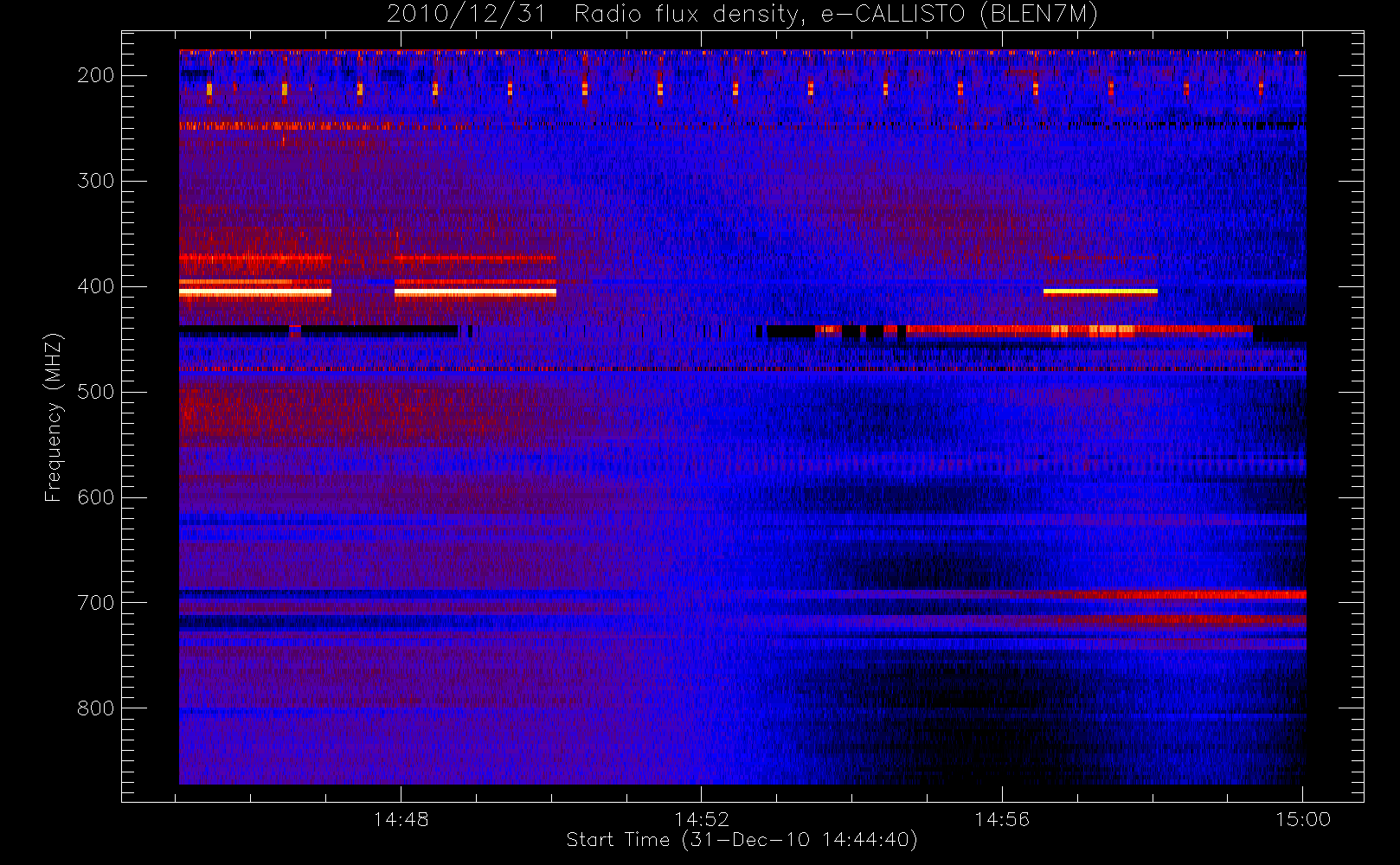Click the 15:00 time tick label
Viewport: 1400px width, 865px height.
[x=1302, y=819]
